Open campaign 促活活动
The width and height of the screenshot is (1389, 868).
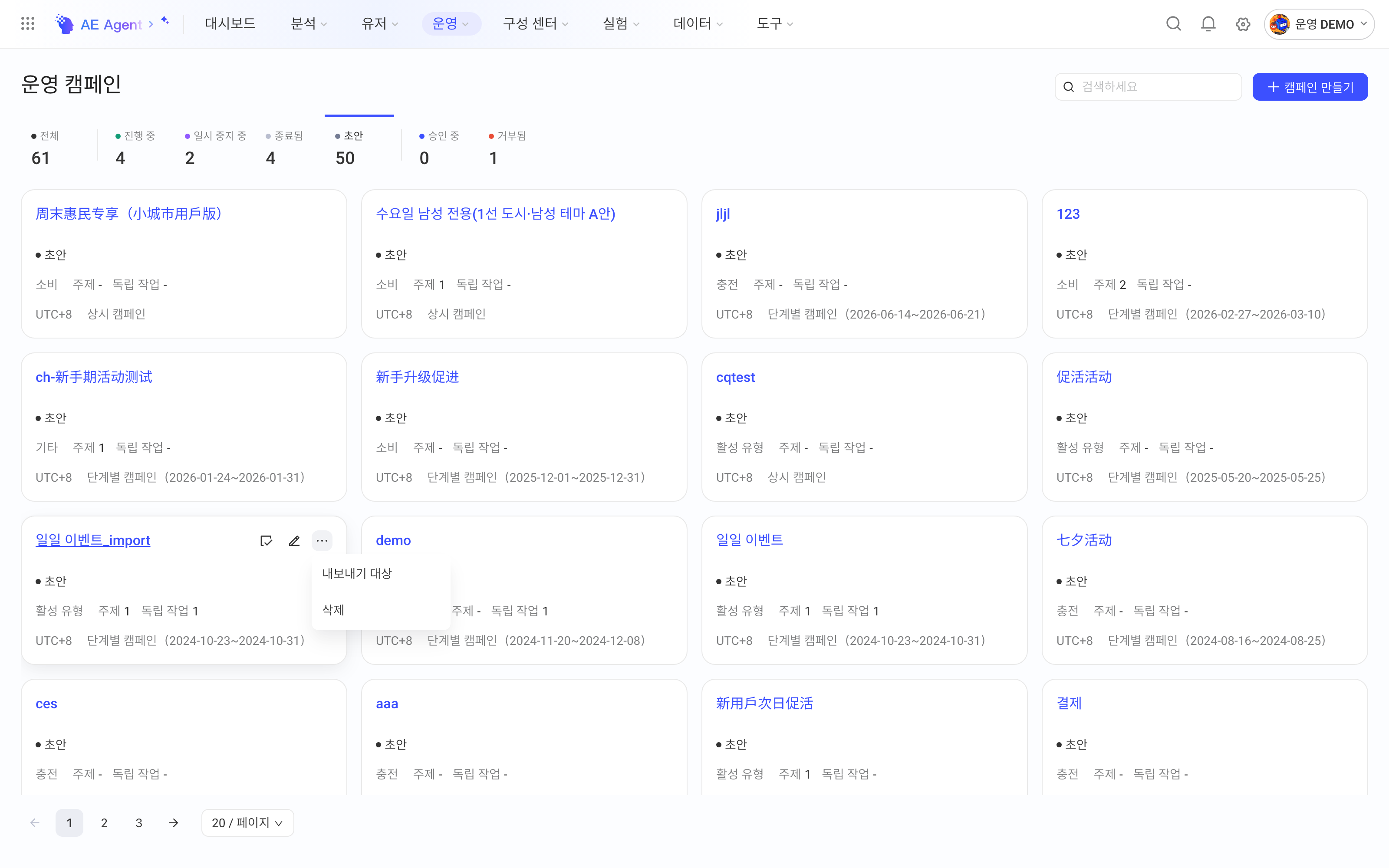click(x=1084, y=377)
